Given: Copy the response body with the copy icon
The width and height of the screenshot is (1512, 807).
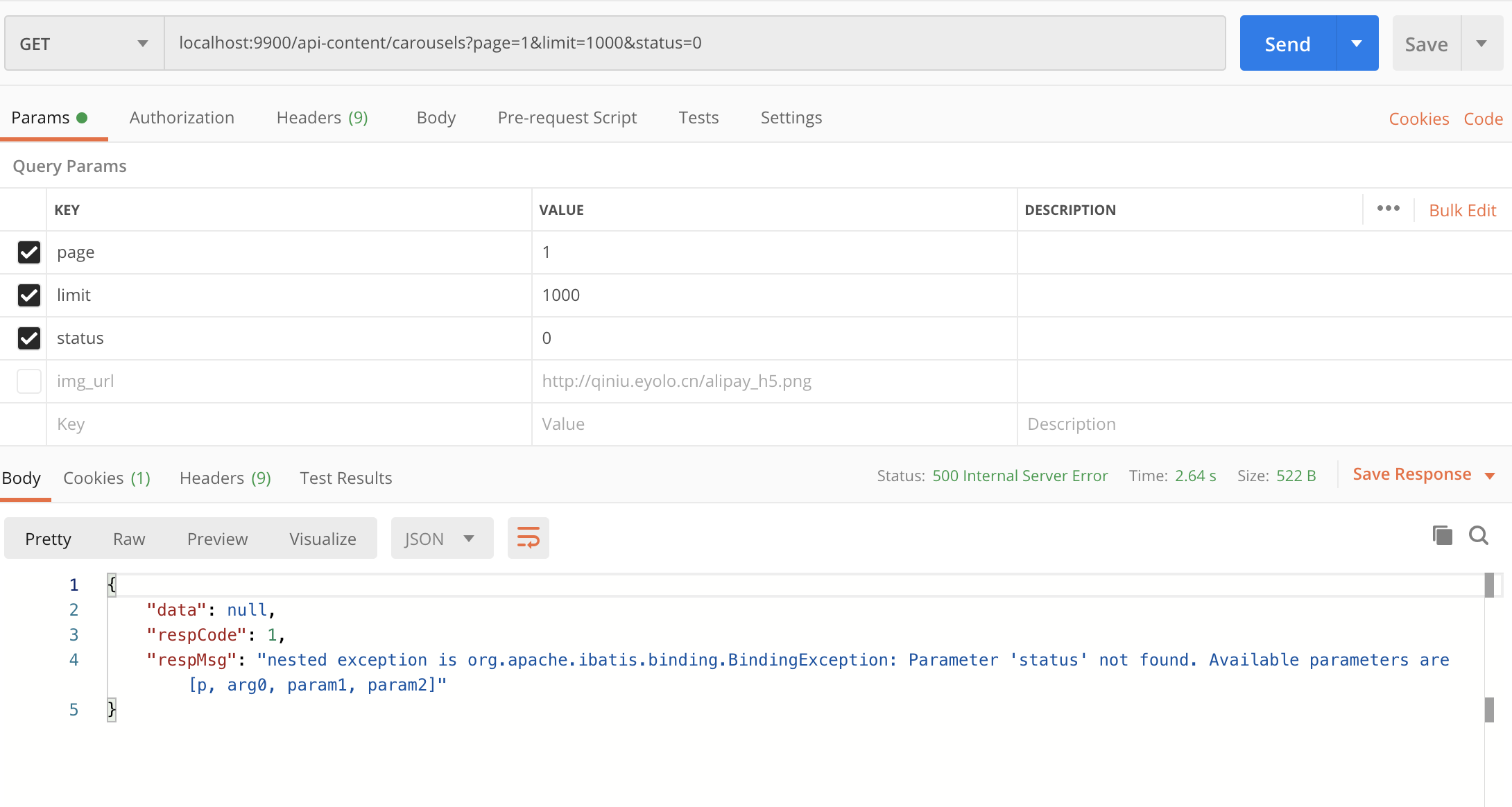Looking at the screenshot, I should click(1443, 535).
